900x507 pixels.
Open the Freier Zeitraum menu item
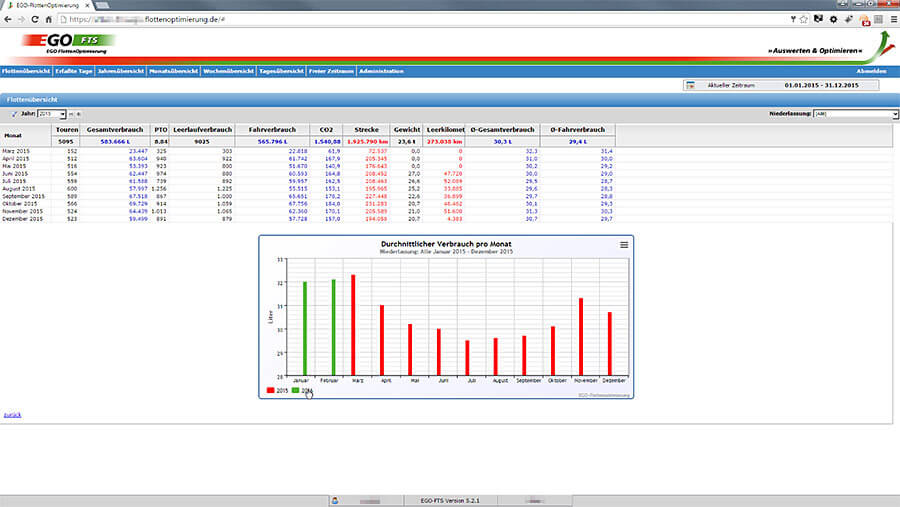(331, 71)
